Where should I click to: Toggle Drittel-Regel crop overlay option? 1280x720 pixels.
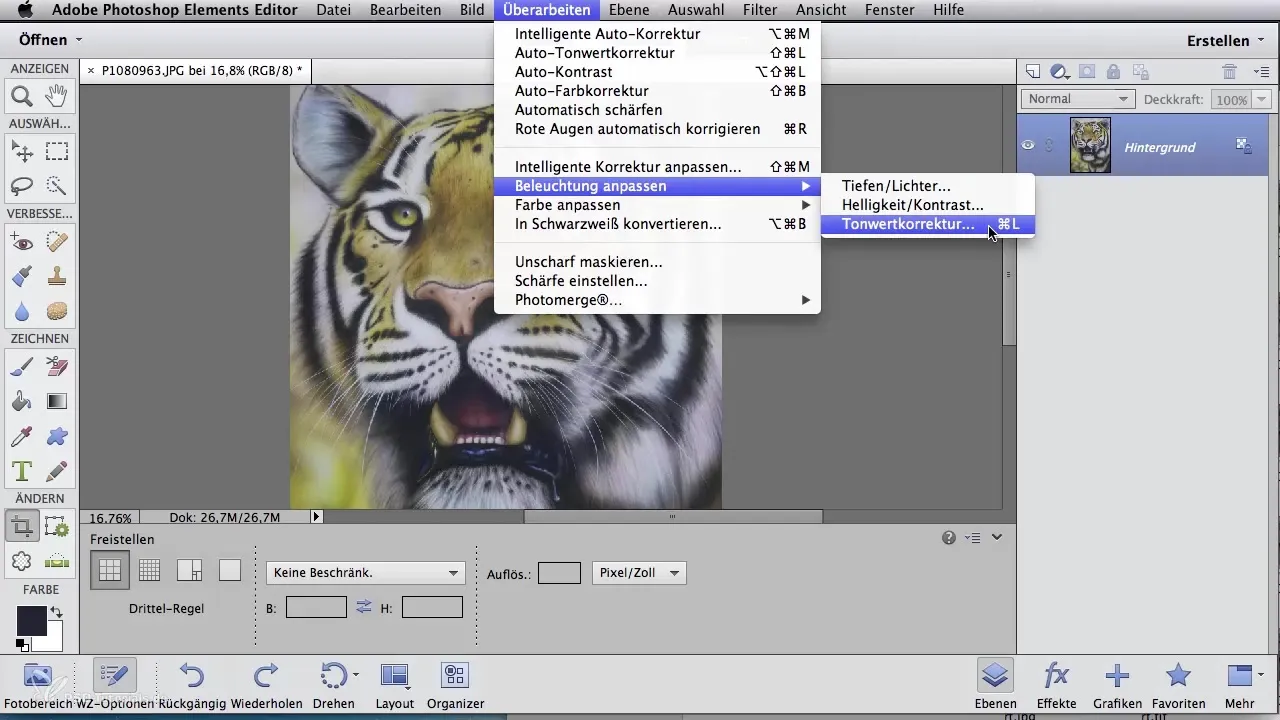(110, 570)
